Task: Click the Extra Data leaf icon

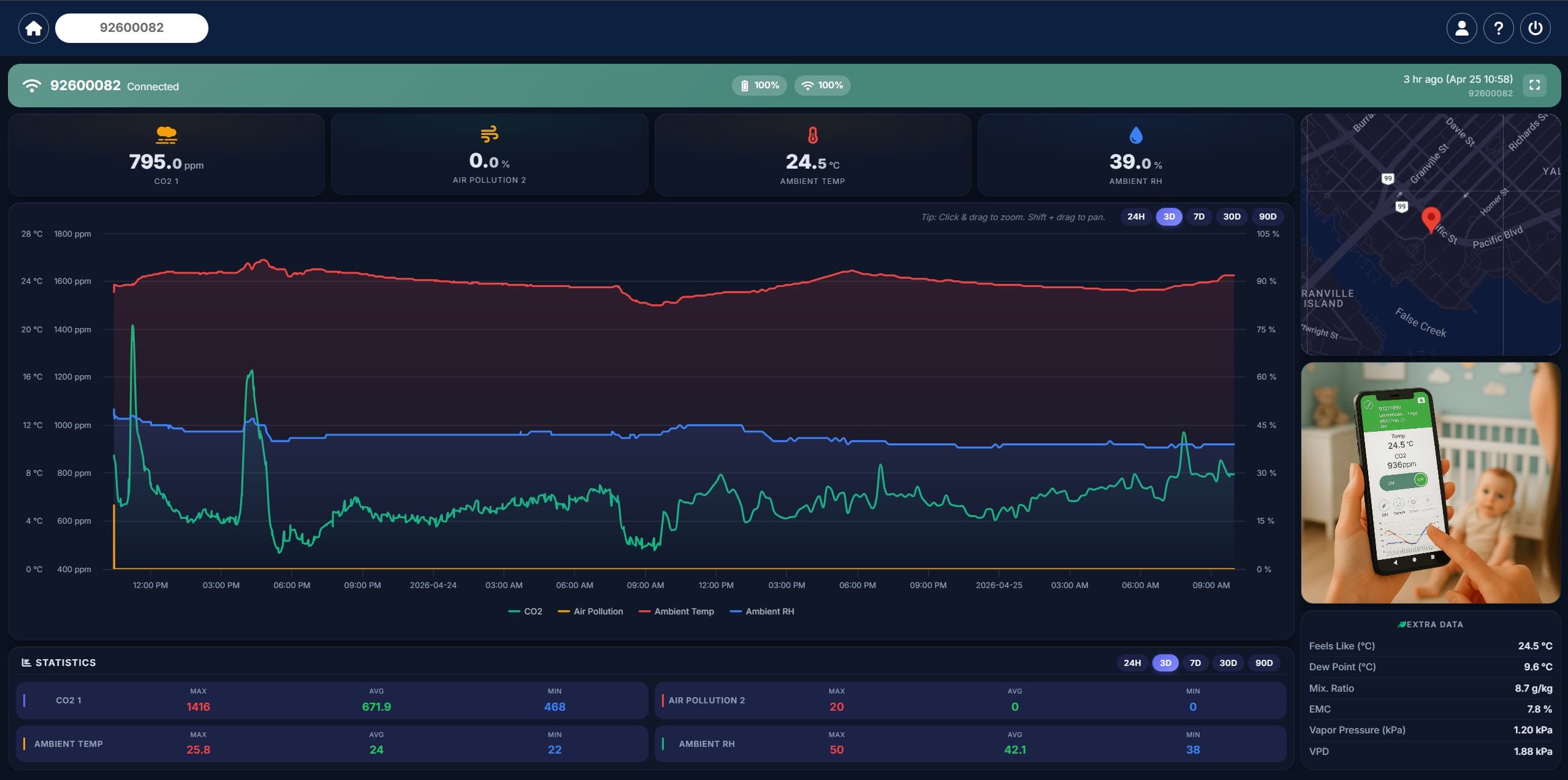Action: point(1401,624)
